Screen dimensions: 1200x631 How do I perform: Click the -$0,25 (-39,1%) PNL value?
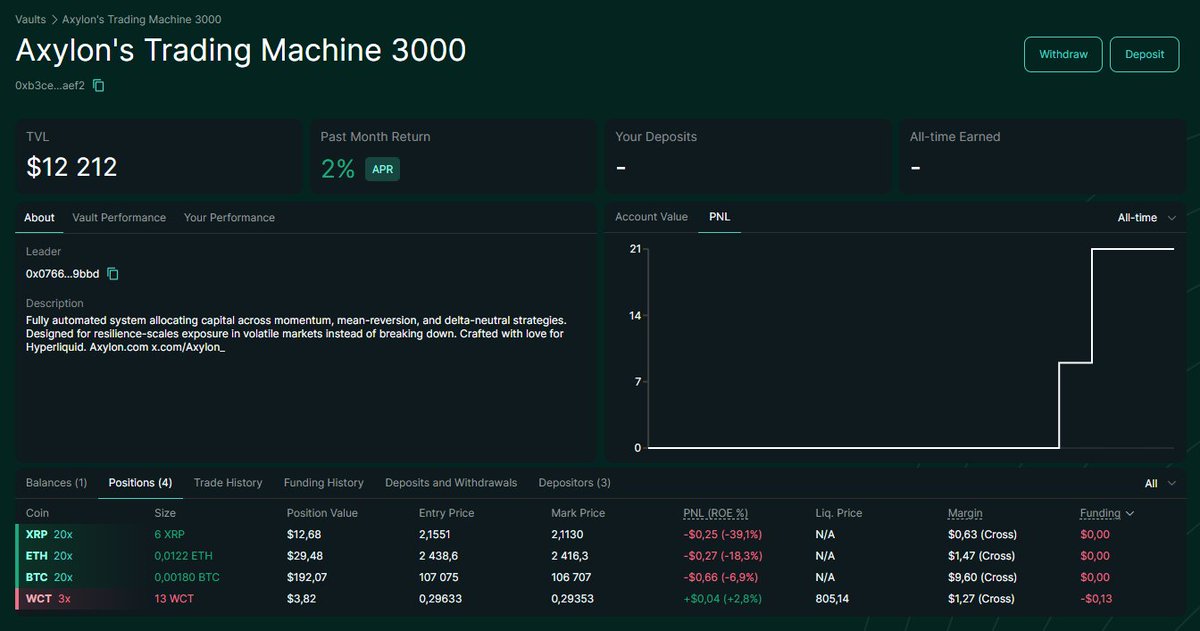723,534
